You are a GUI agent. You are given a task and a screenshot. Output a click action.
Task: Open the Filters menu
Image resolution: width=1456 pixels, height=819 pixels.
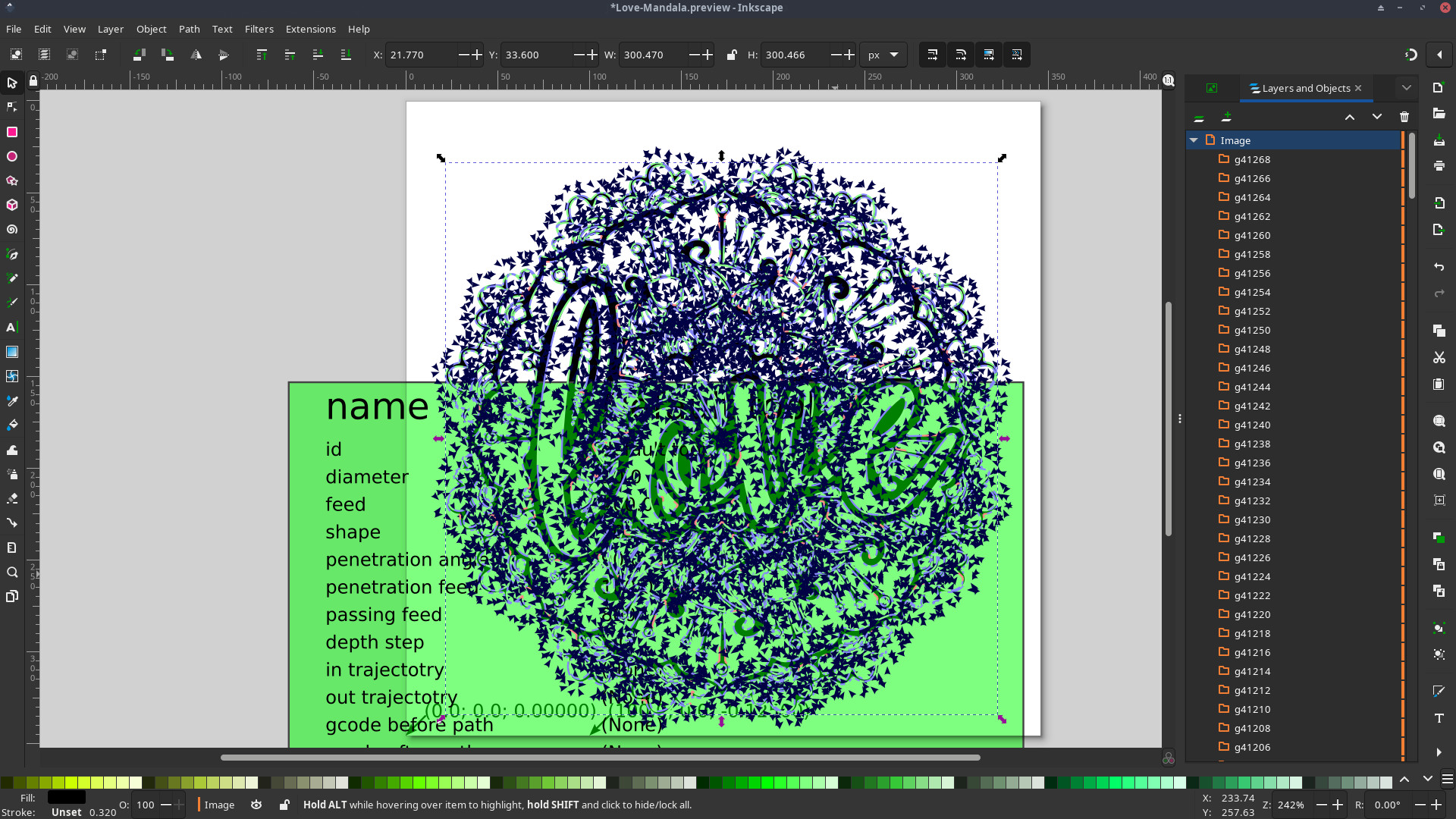259,29
